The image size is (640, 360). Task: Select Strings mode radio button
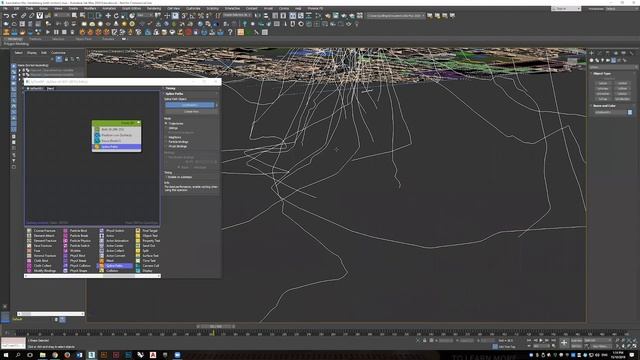pyautogui.click(x=166, y=128)
